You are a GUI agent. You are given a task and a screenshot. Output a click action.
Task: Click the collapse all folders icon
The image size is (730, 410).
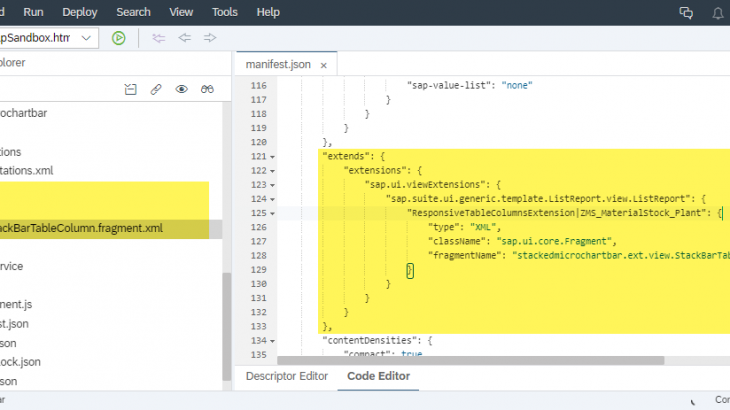point(130,89)
